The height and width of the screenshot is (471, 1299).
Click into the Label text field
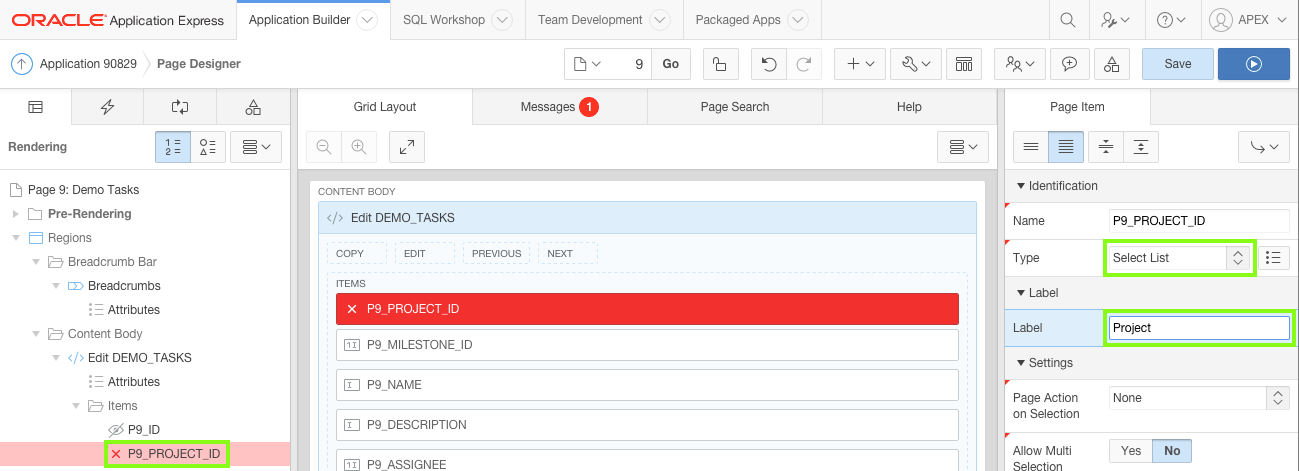(x=1199, y=327)
